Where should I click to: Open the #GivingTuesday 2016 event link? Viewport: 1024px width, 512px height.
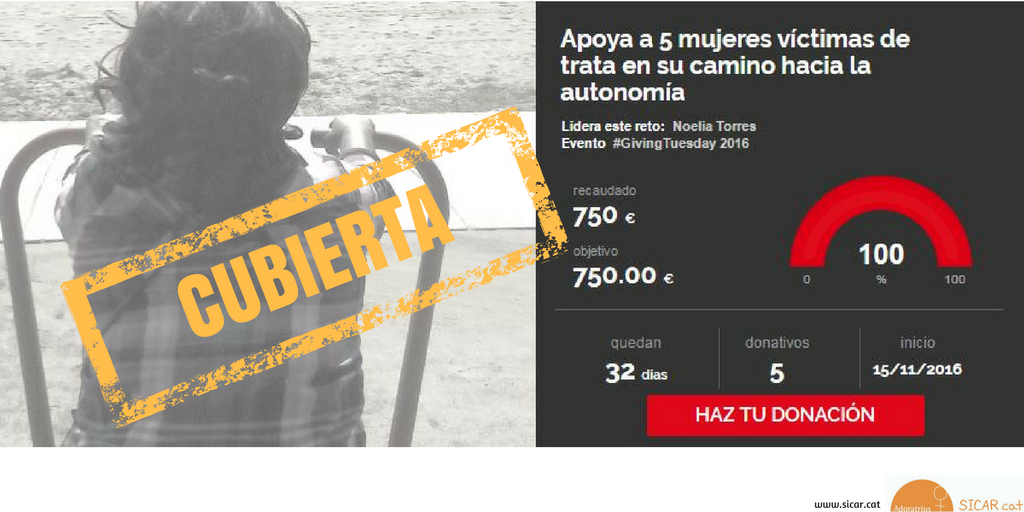[x=681, y=144]
